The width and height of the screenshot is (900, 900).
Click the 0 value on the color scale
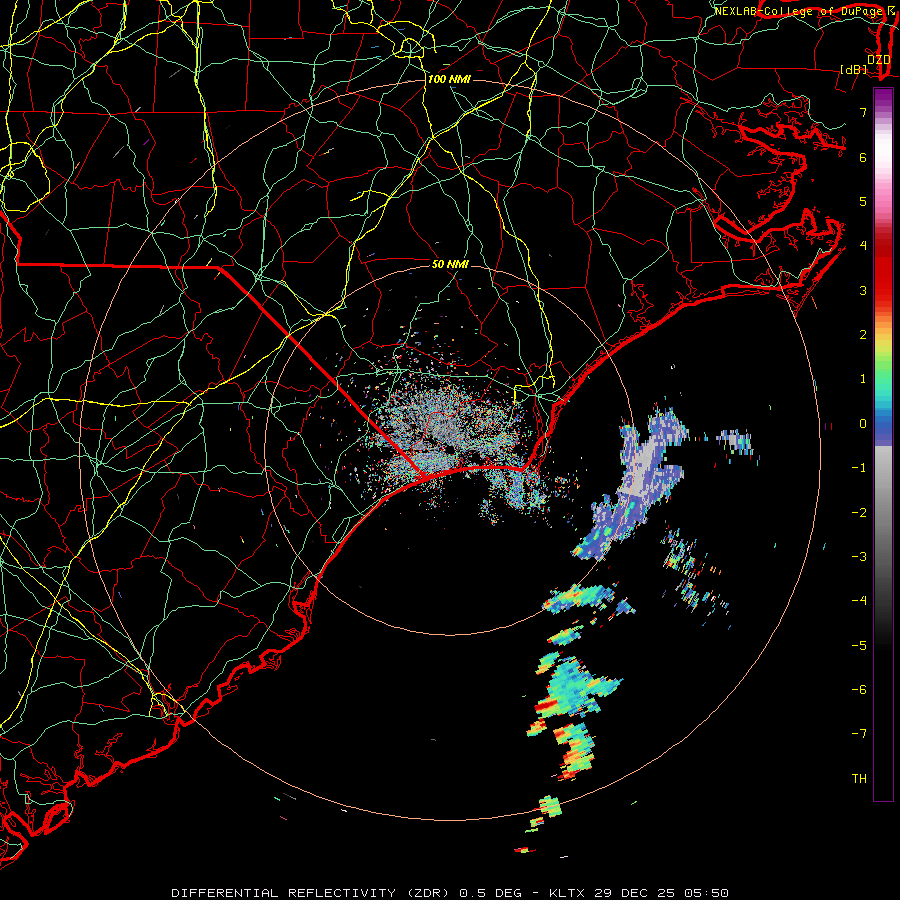[x=863, y=424]
